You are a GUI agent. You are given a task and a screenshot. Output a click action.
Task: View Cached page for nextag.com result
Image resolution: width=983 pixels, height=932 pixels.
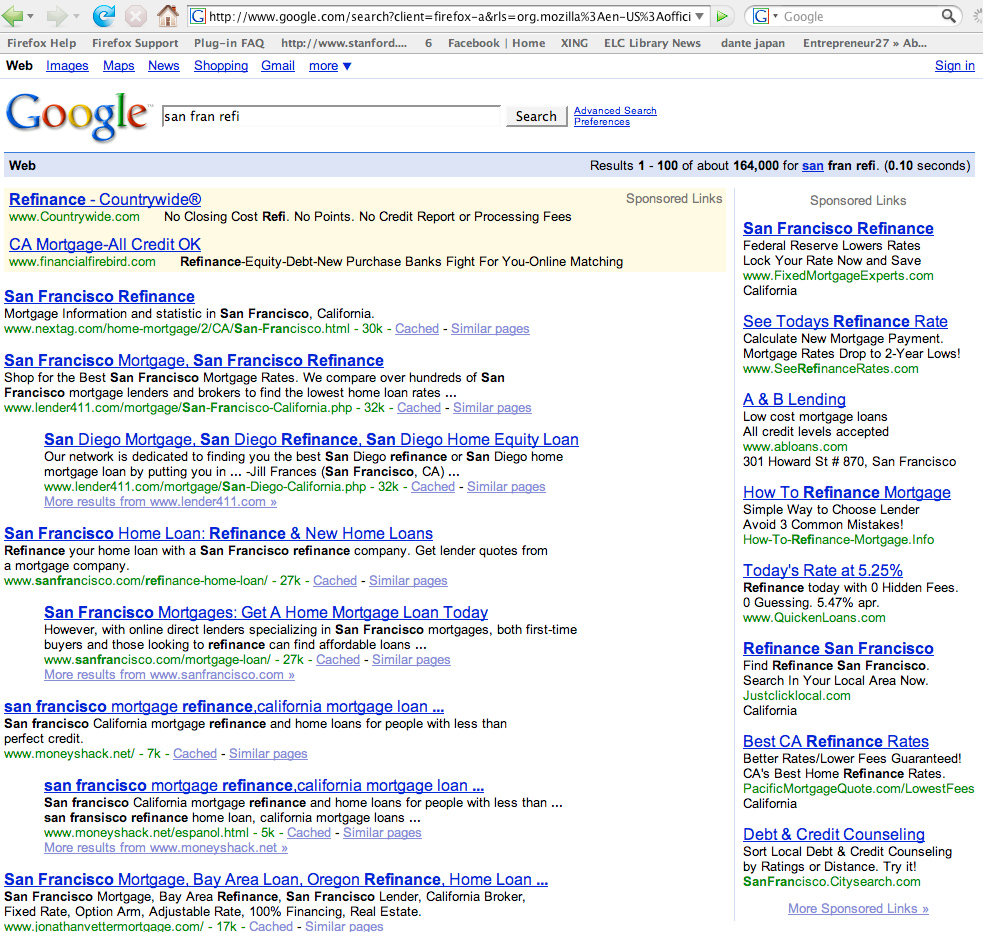point(417,328)
